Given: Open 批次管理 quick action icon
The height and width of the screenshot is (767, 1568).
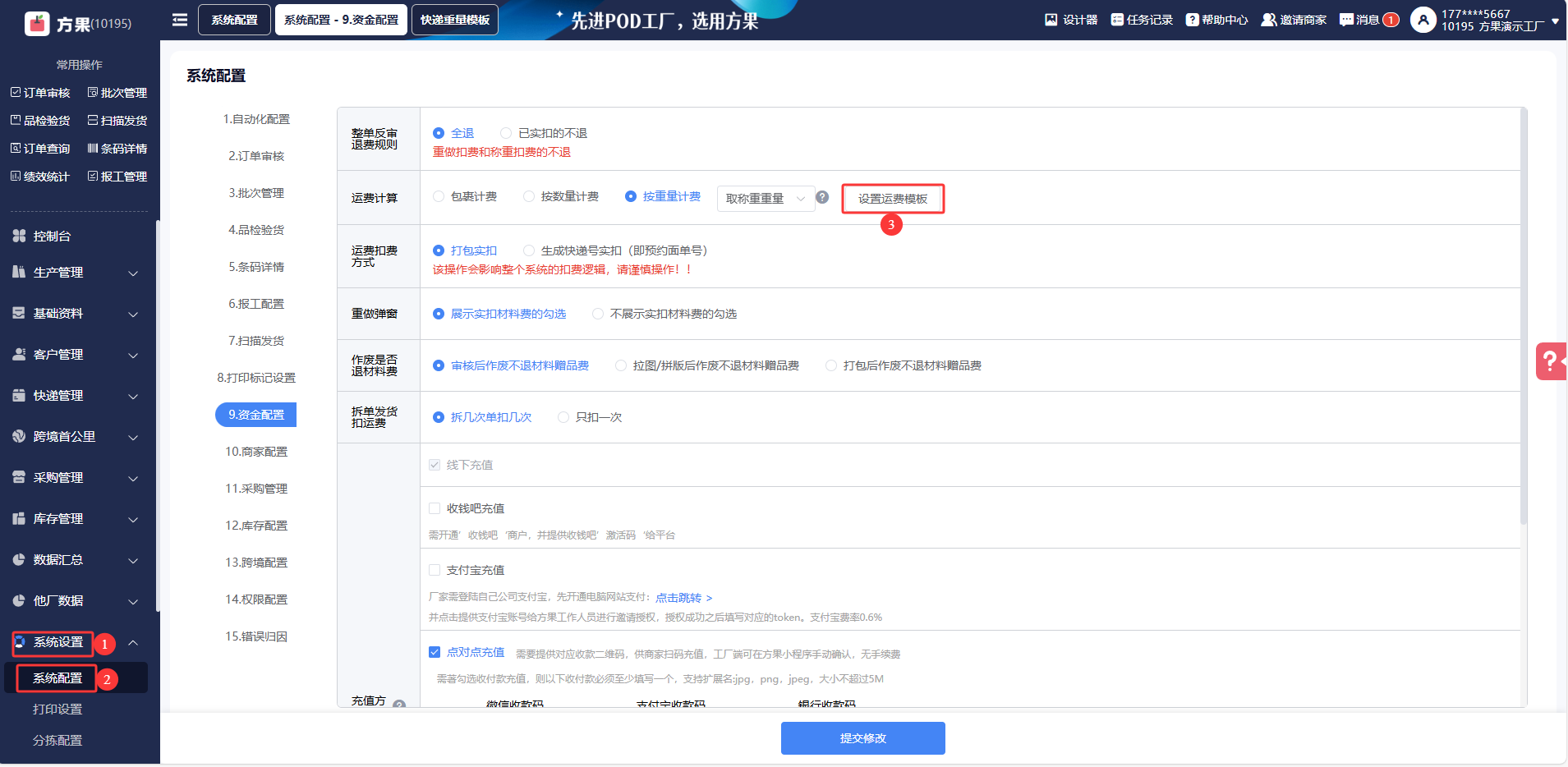Looking at the screenshot, I should click(x=93, y=93).
